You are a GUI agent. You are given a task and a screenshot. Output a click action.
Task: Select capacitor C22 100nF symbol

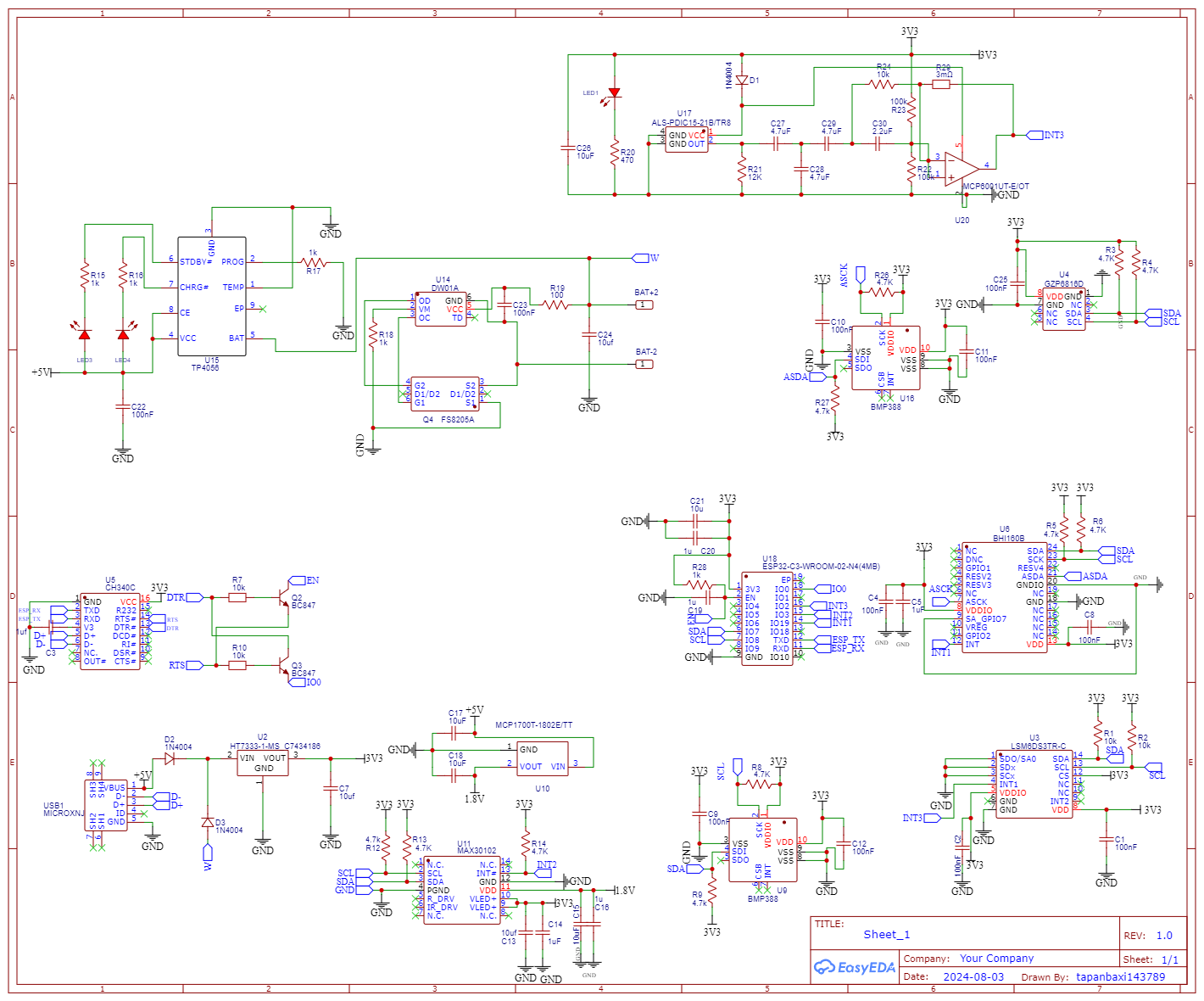coord(123,407)
